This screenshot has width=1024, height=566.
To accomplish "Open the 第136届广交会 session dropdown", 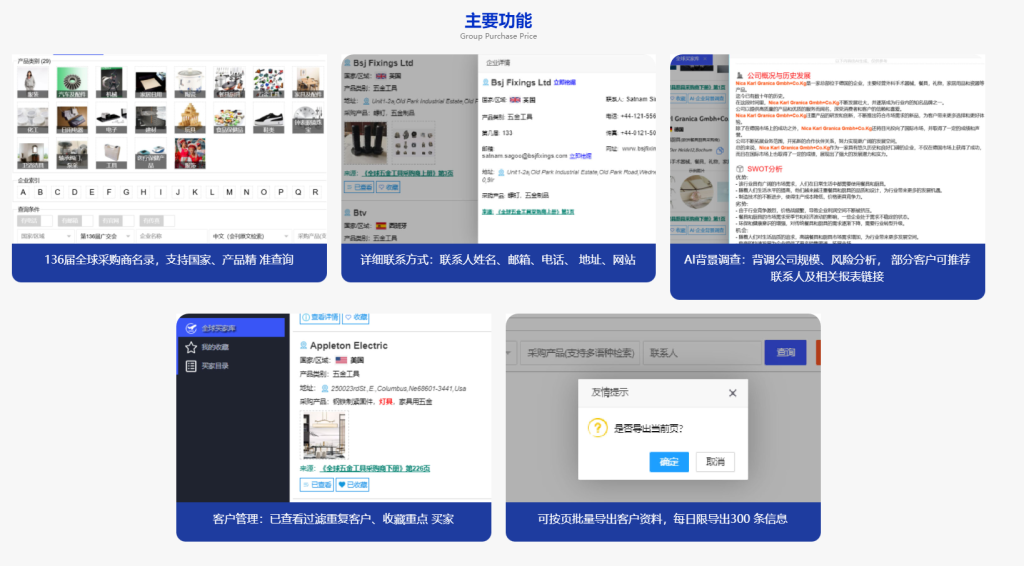I will click(102, 236).
